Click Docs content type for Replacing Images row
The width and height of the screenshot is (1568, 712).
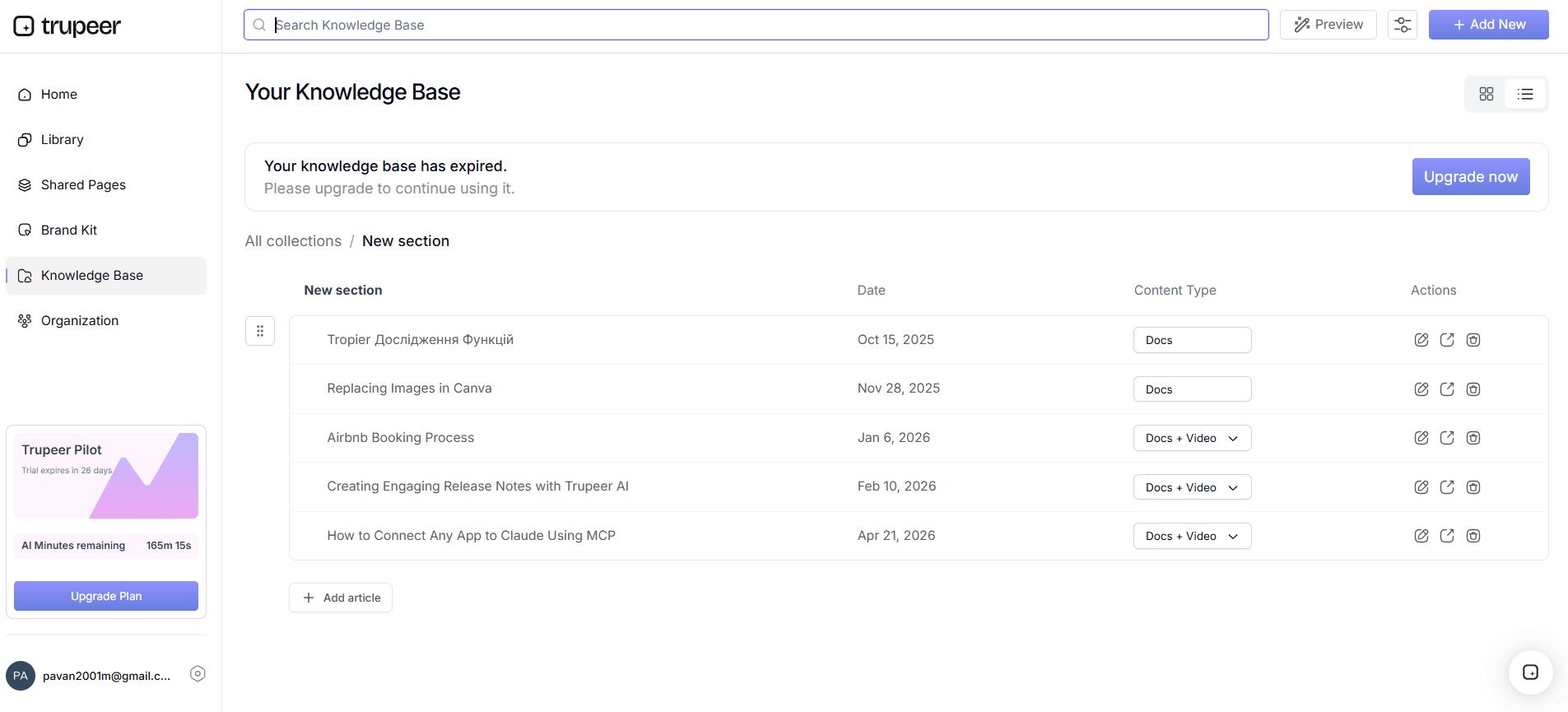point(1192,389)
